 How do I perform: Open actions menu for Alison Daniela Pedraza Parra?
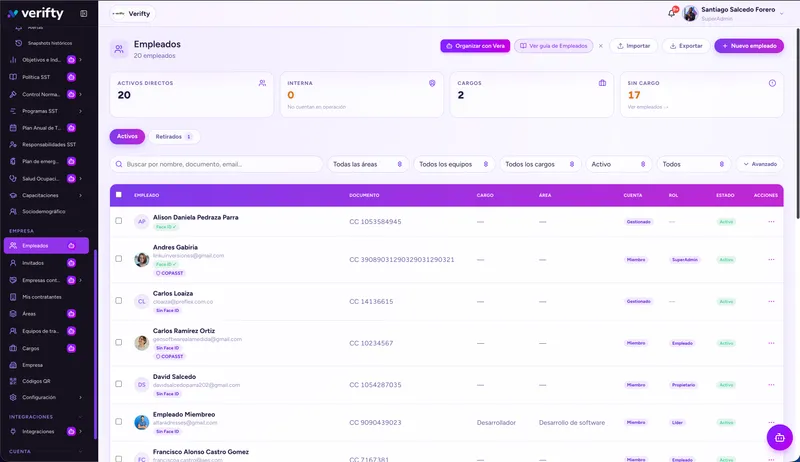[771, 222]
